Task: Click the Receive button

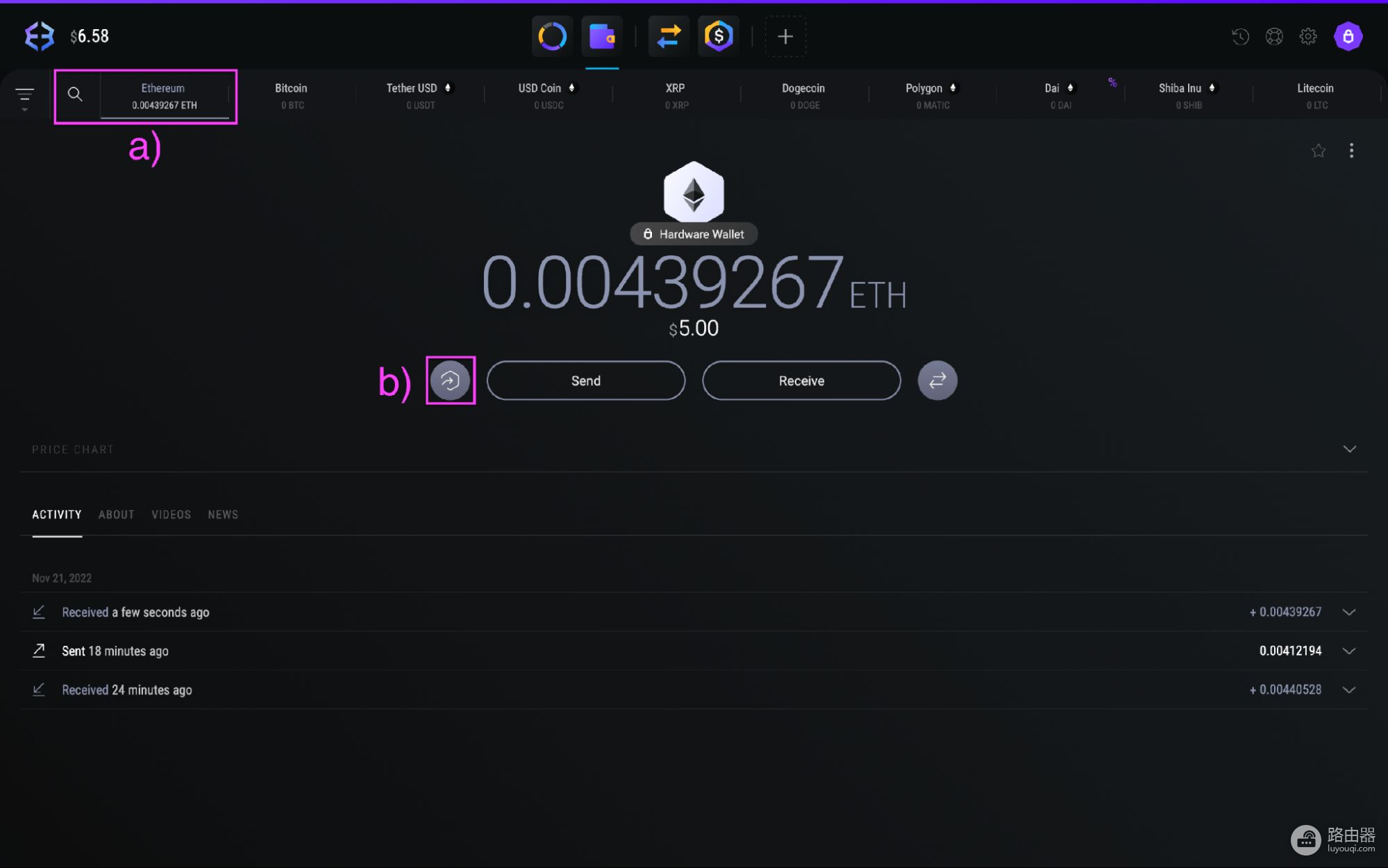Action: pyautogui.click(x=801, y=381)
